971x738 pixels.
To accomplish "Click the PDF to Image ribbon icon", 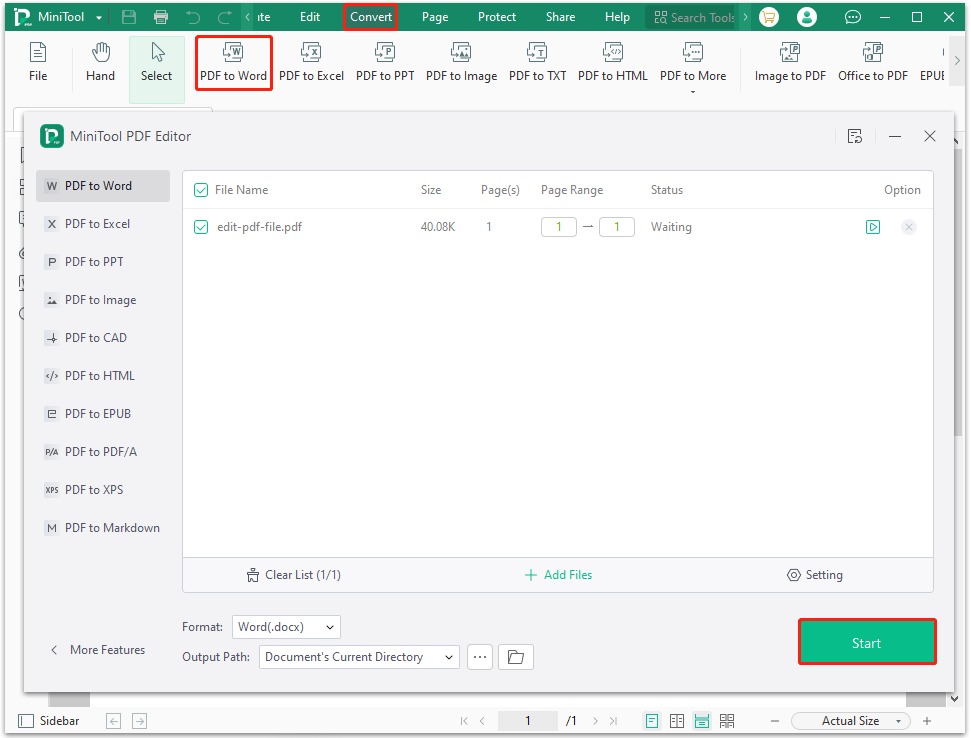I will click(461, 63).
